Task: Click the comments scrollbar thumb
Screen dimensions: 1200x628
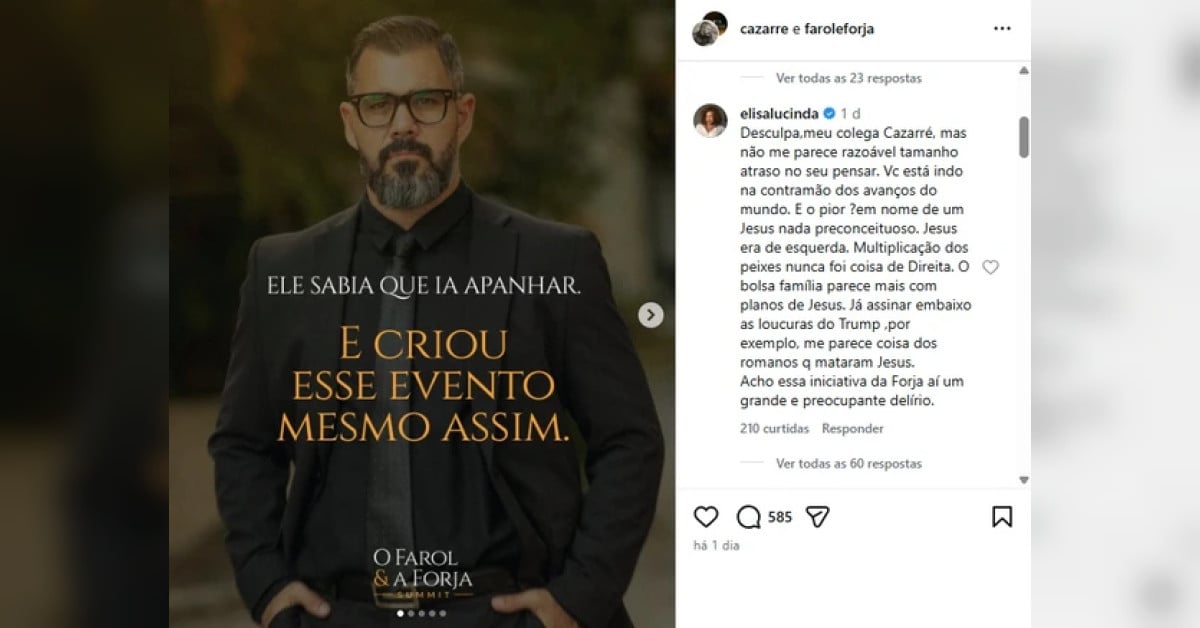Action: tap(1024, 137)
